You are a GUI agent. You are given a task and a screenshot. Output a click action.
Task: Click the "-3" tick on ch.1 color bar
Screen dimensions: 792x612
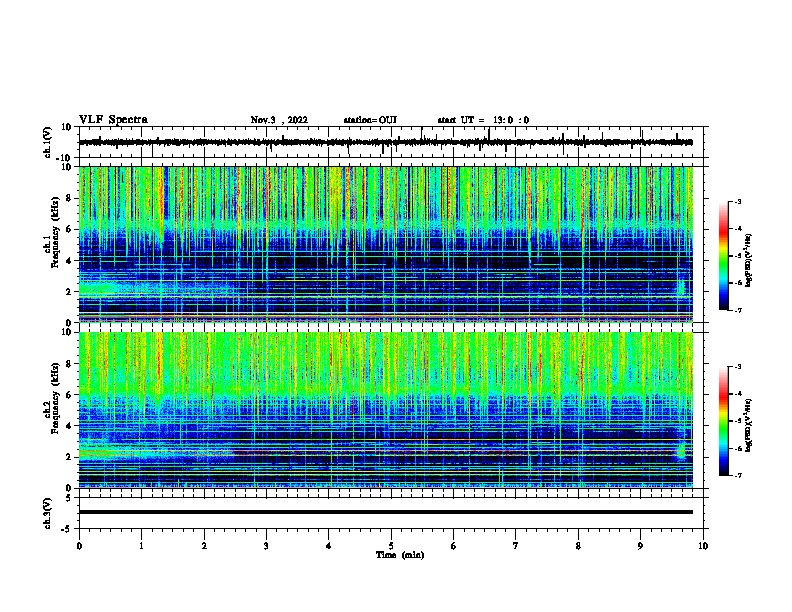click(738, 202)
